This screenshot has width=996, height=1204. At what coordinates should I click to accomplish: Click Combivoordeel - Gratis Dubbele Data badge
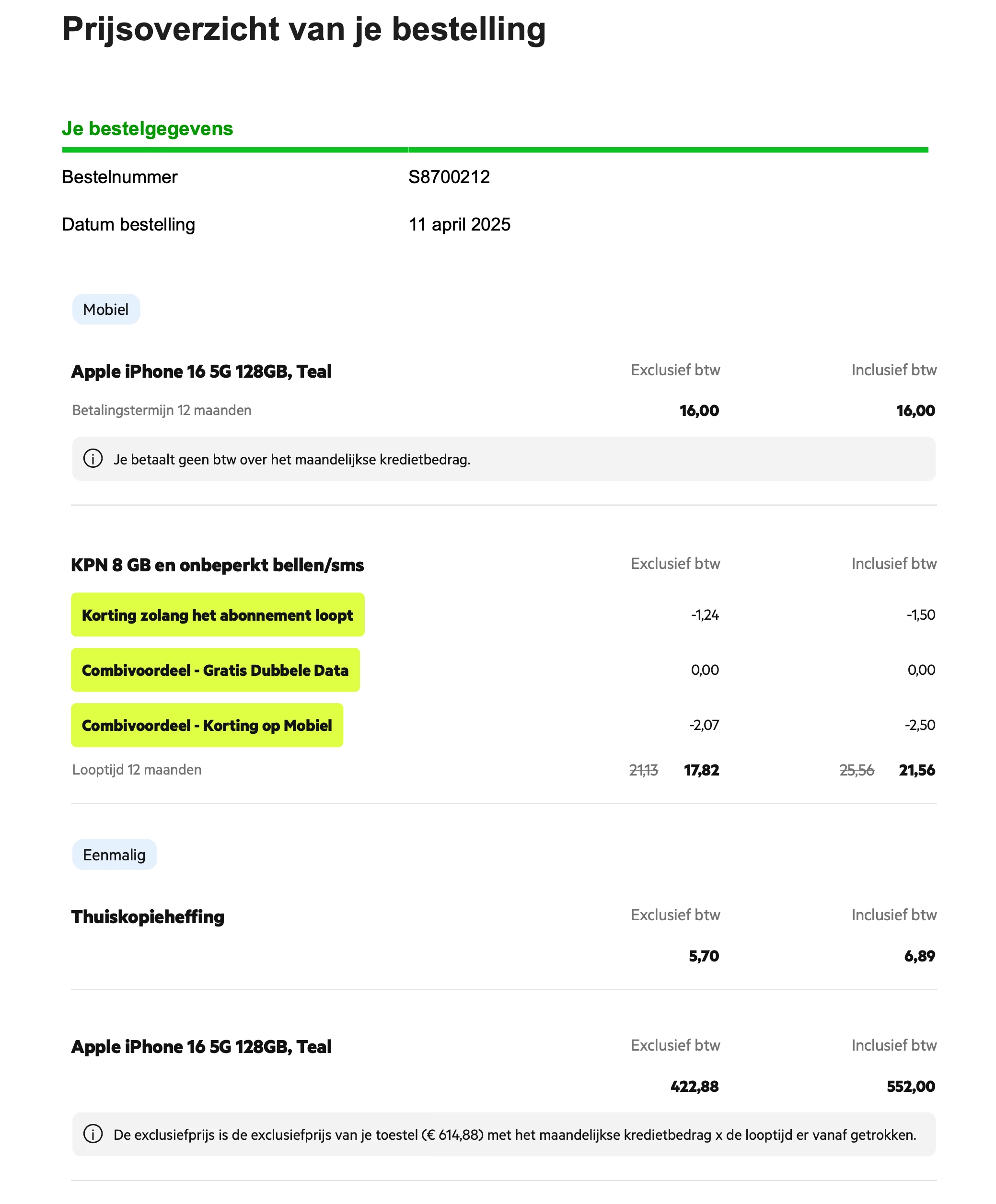(215, 670)
